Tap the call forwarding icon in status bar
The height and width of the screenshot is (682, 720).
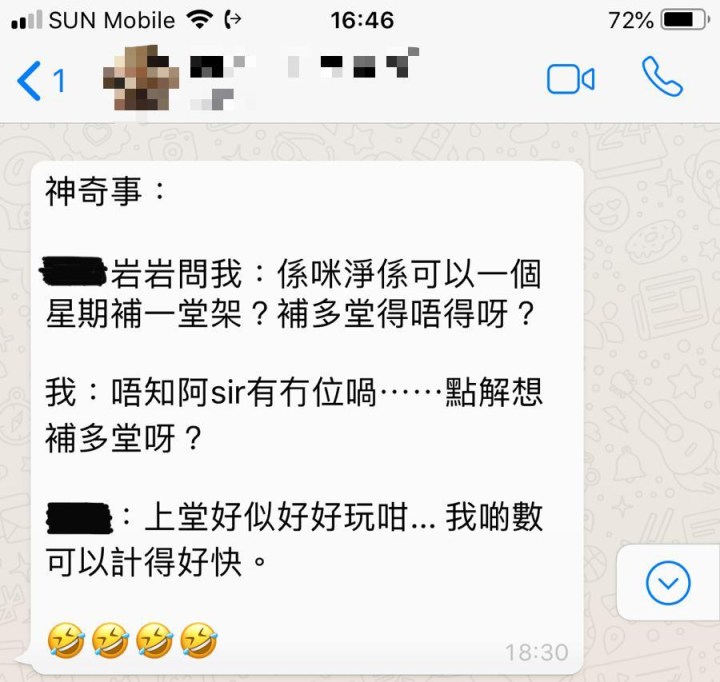point(232,20)
